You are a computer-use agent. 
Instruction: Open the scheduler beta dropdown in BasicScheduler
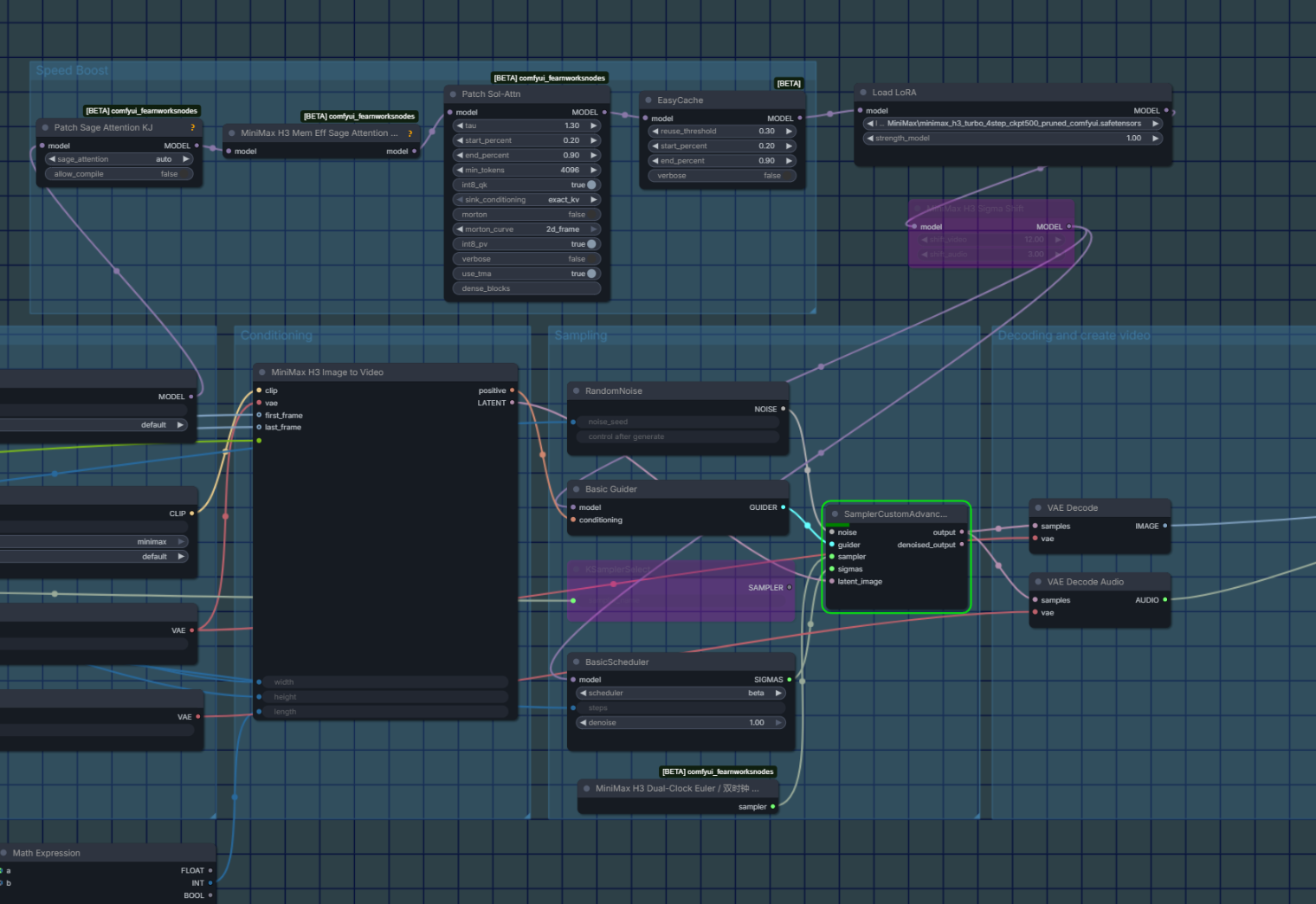681,694
